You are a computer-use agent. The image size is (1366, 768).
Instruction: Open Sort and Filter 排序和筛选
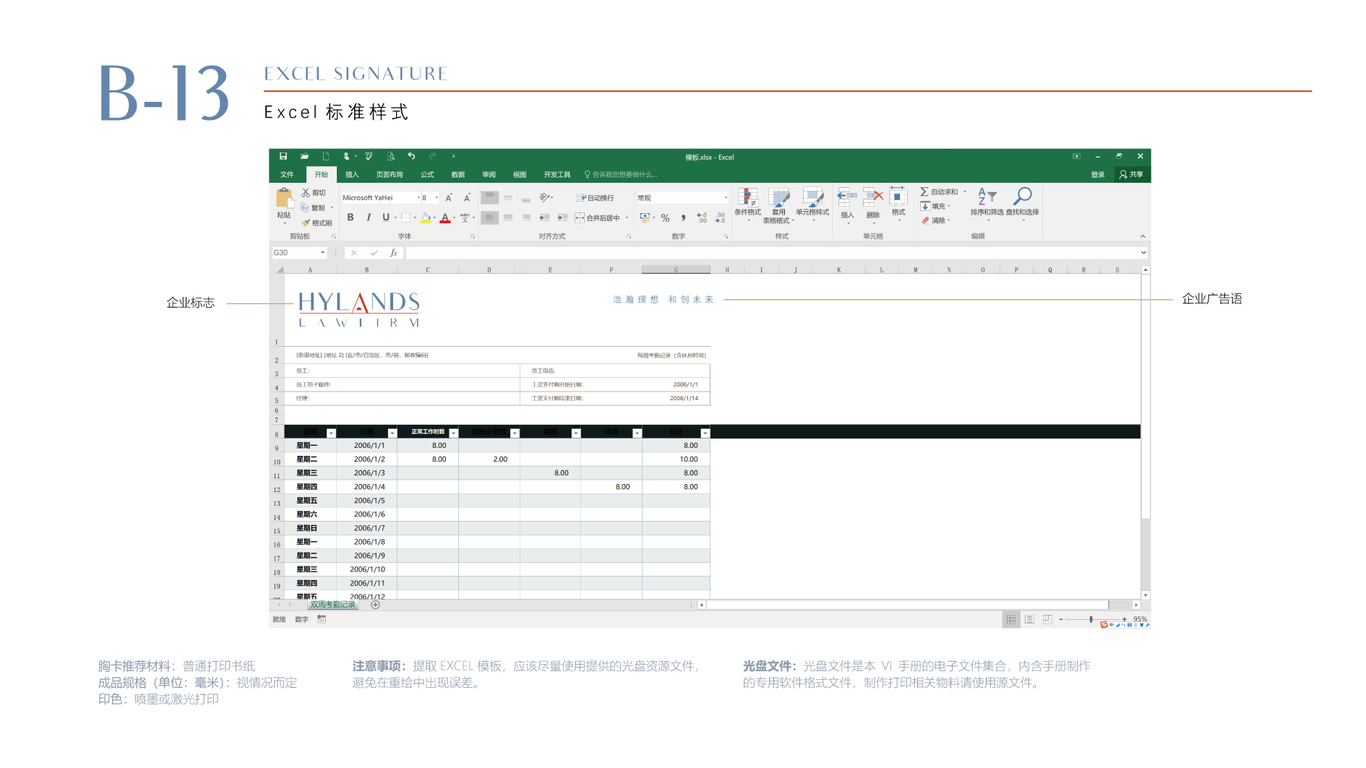pyautogui.click(x=986, y=203)
